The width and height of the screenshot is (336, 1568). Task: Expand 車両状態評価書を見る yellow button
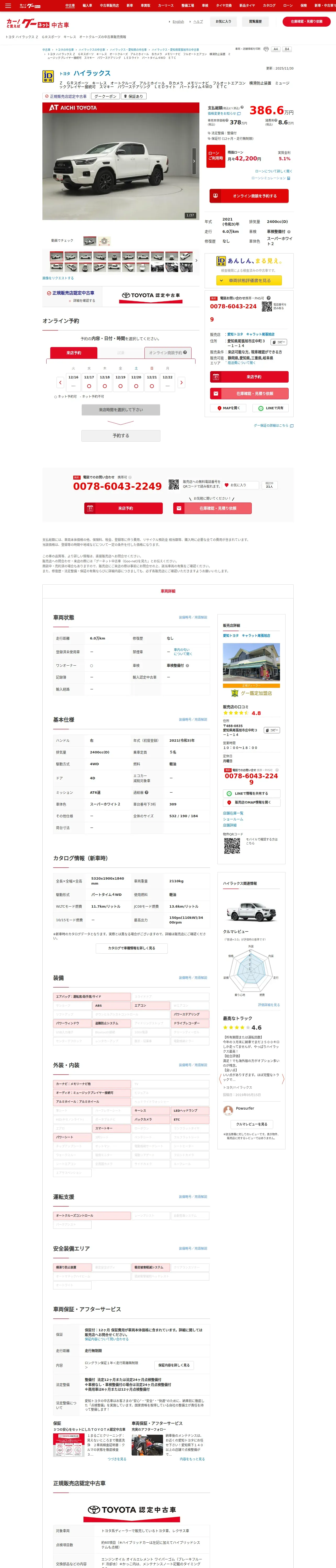pyautogui.click(x=249, y=281)
